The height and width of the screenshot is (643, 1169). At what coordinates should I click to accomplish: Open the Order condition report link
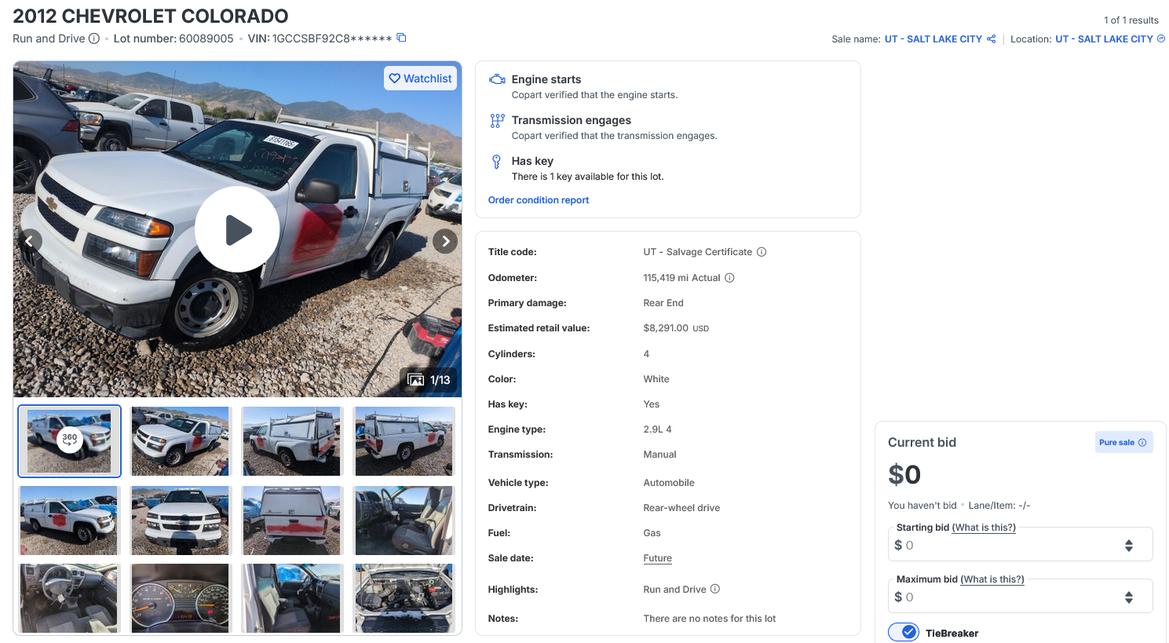pyautogui.click(x=538, y=200)
